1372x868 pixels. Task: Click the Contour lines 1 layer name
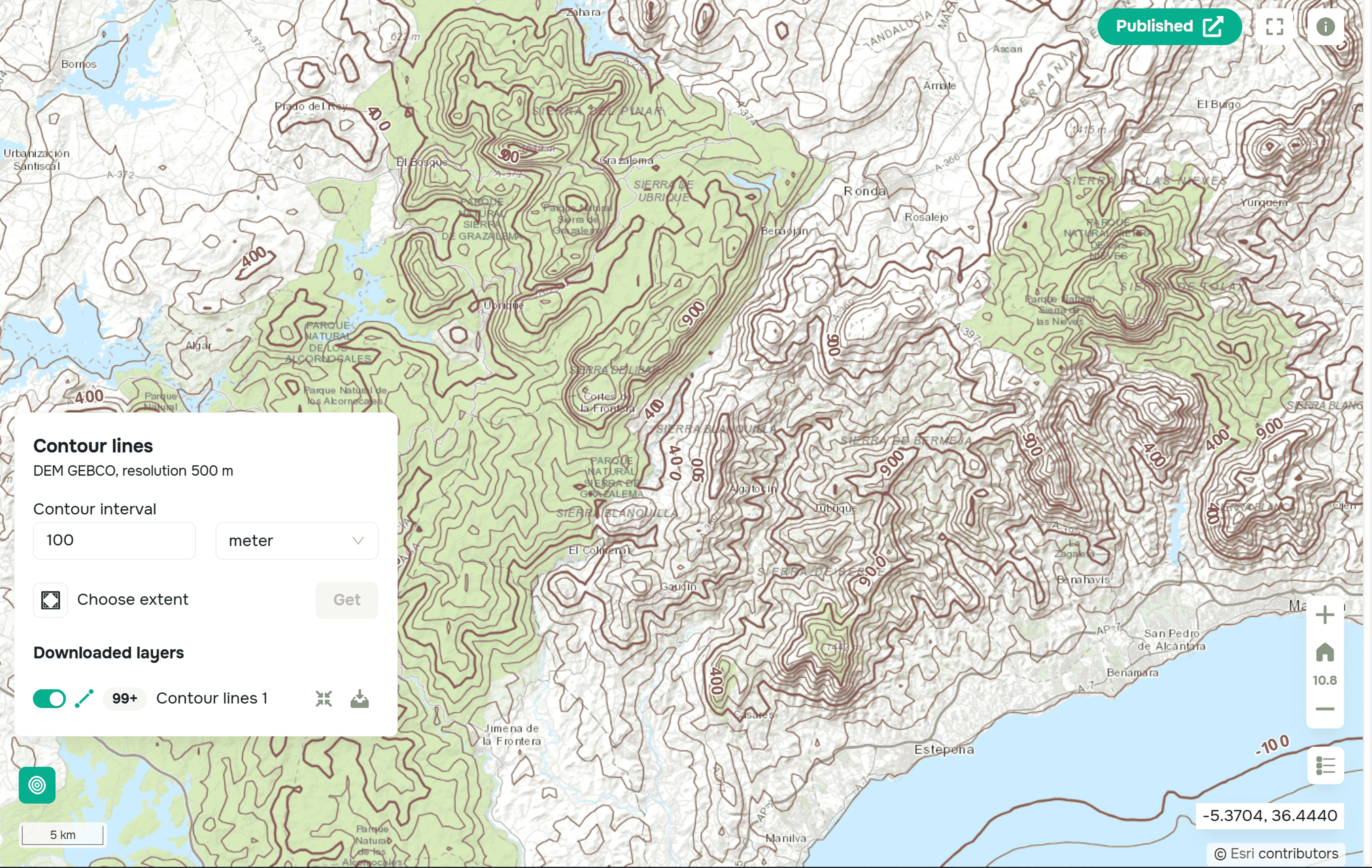[x=212, y=698]
